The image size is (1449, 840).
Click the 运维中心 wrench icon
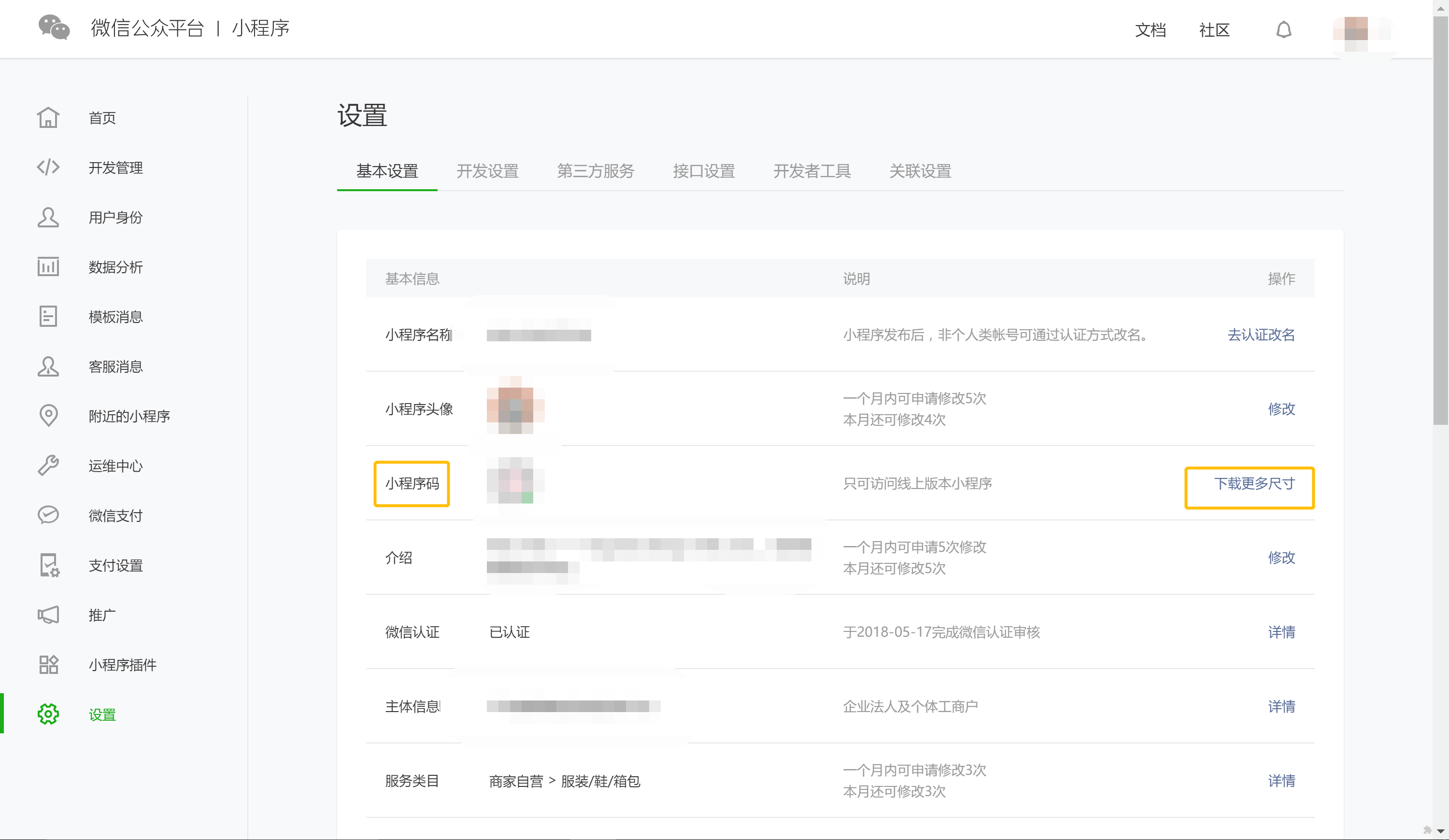(x=48, y=465)
